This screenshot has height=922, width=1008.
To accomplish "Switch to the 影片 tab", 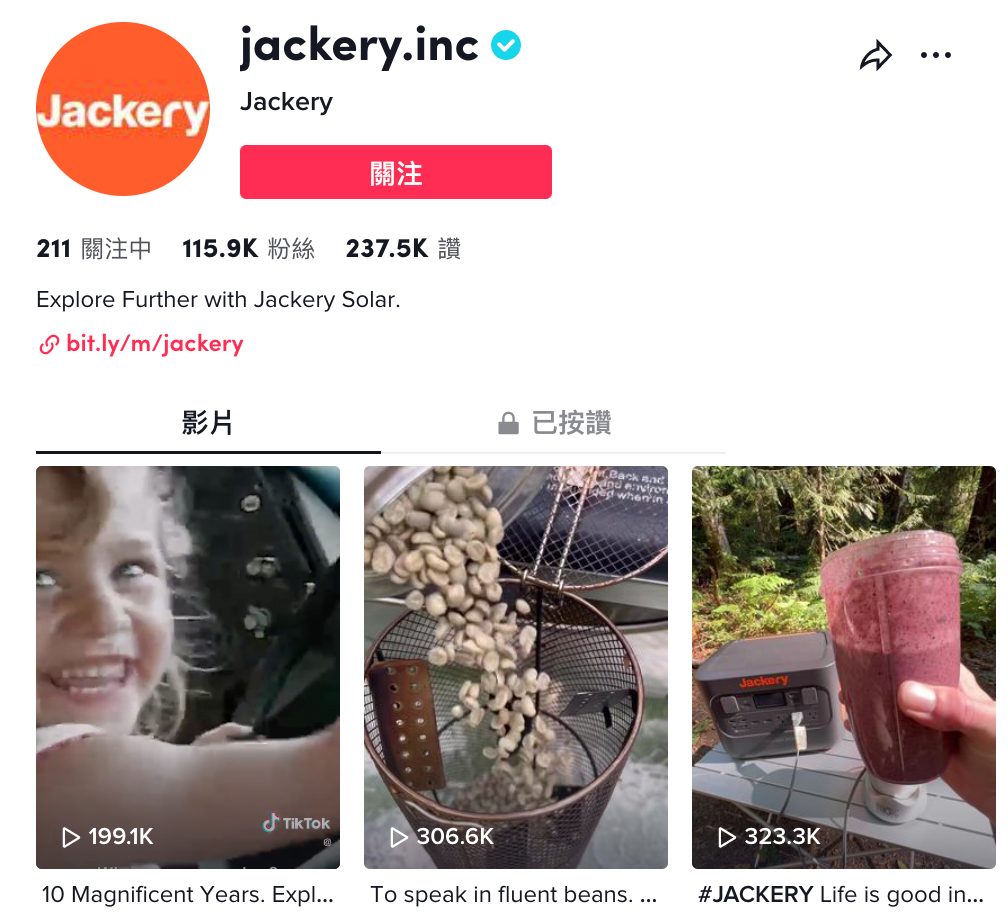I will (x=208, y=423).
